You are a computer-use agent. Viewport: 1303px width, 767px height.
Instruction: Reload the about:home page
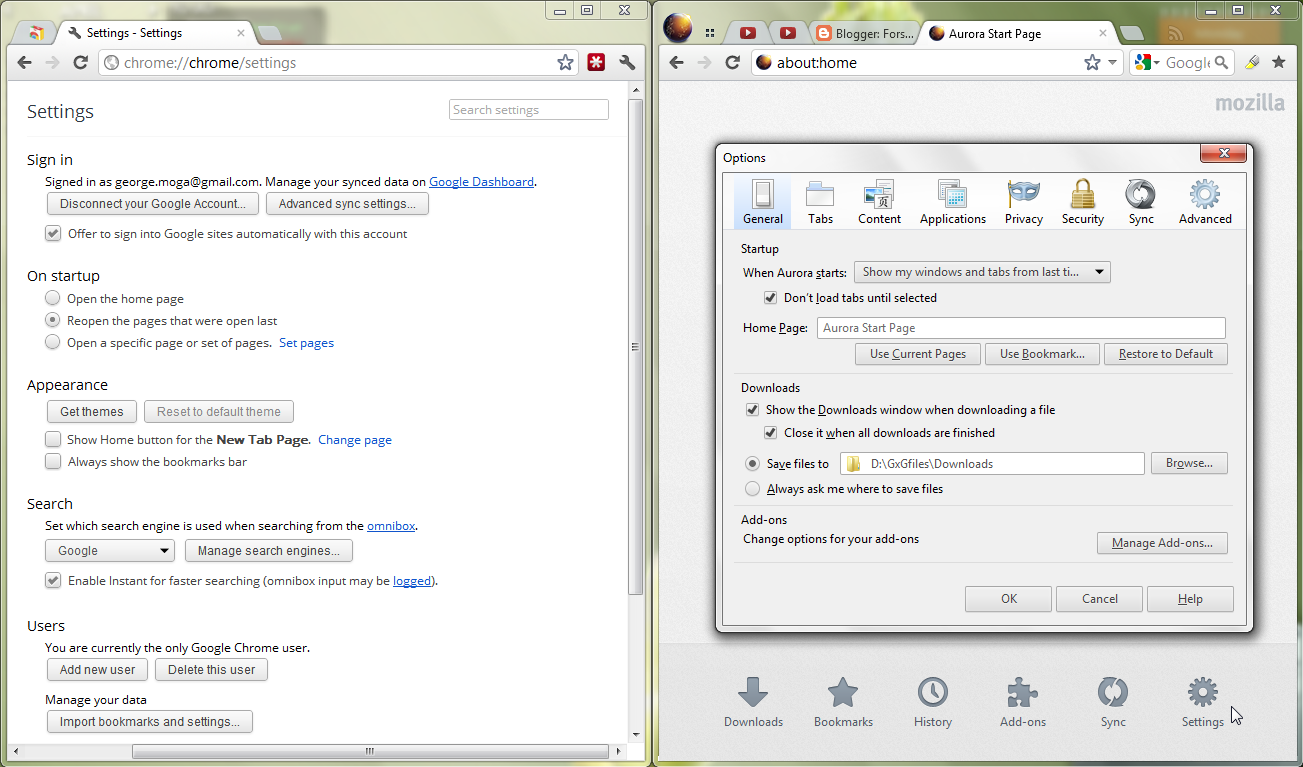732,63
